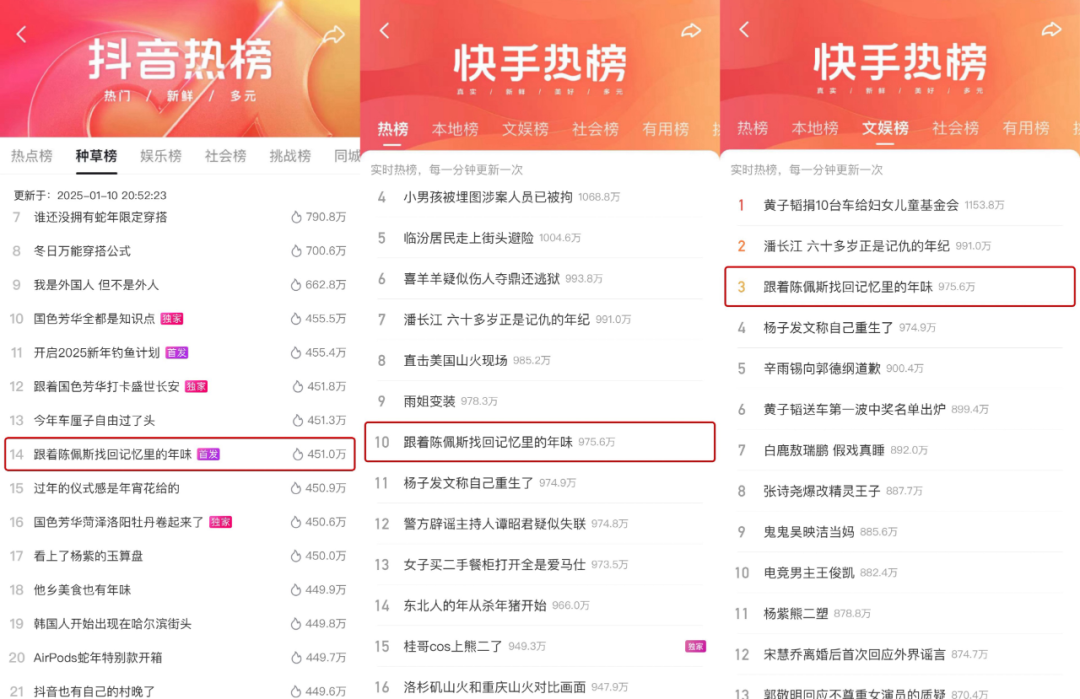The width and height of the screenshot is (1080, 699).
Task: Switch to Douyin 热点榜 tab
Action: tap(32, 156)
